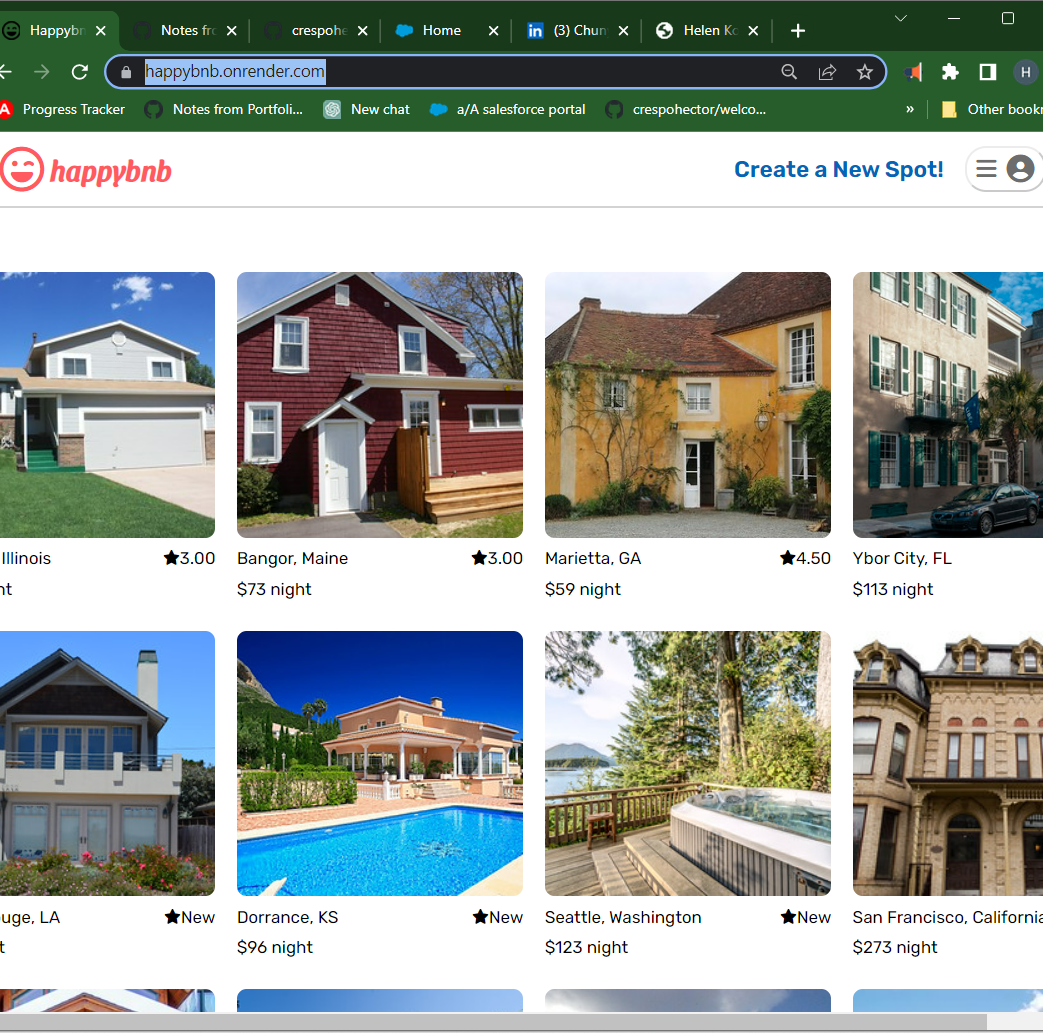Click the zoom magnifier icon in address bar
The image size is (1043, 1033).
tap(789, 72)
